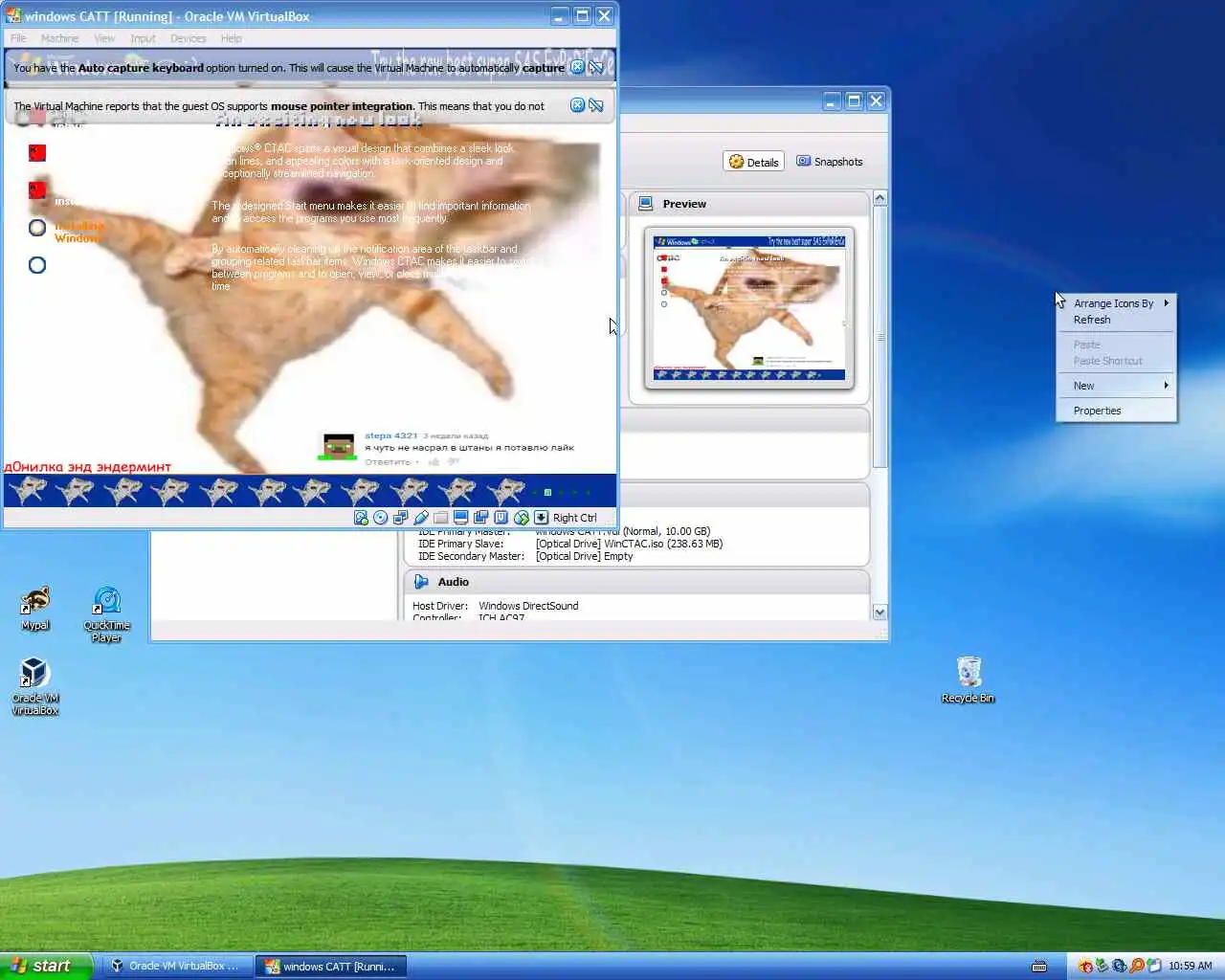Click the first yellow-red tray icon

(x=1085, y=966)
